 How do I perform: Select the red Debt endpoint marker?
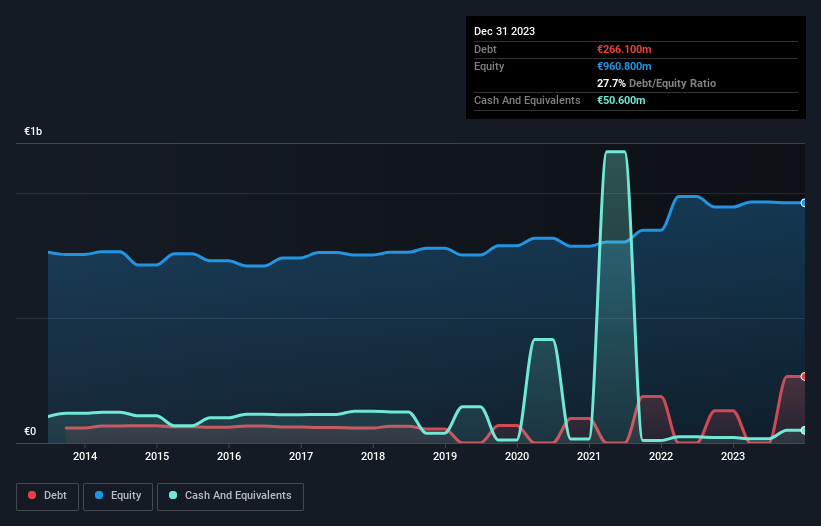[x=804, y=376]
